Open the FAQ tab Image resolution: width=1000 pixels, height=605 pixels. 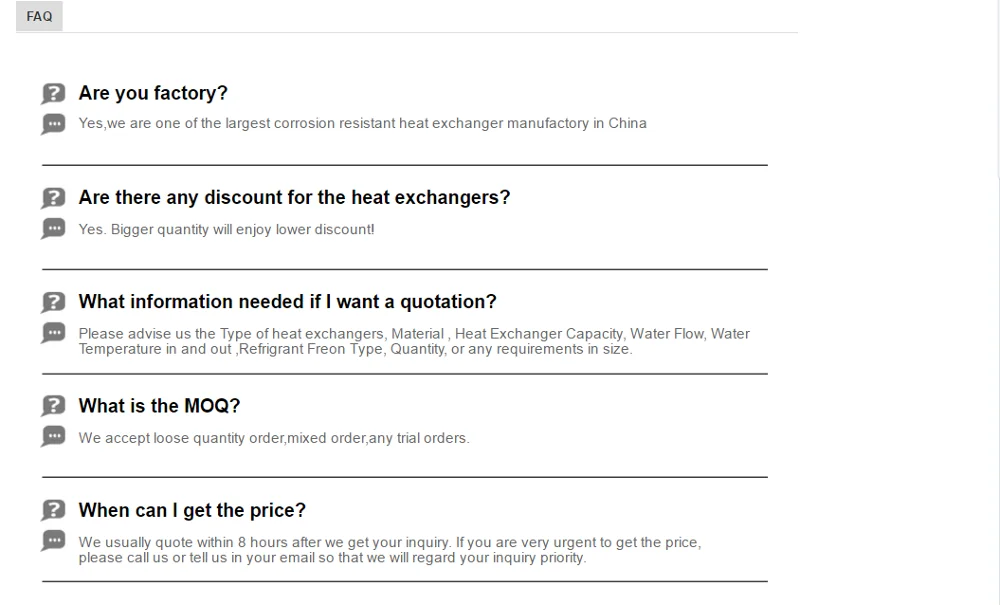[39, 16]
